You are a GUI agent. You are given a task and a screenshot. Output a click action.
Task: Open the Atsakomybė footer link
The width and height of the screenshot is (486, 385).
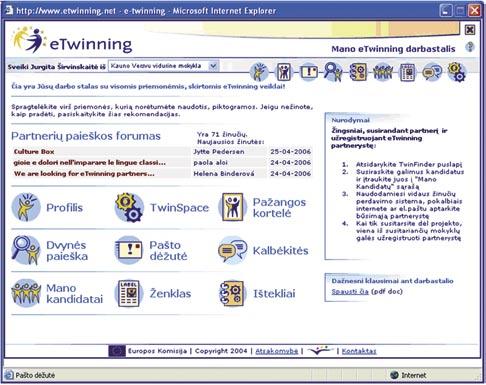tap(277, 351)
